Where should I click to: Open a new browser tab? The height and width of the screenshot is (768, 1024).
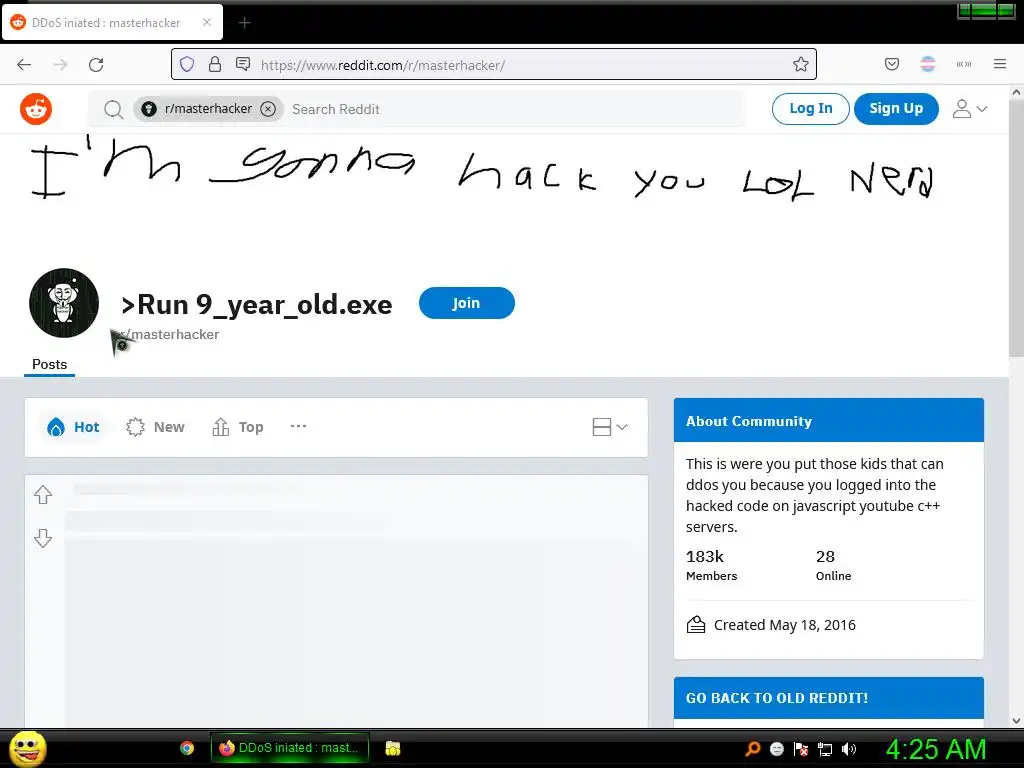pyautogui.click(x=244, y=23)
